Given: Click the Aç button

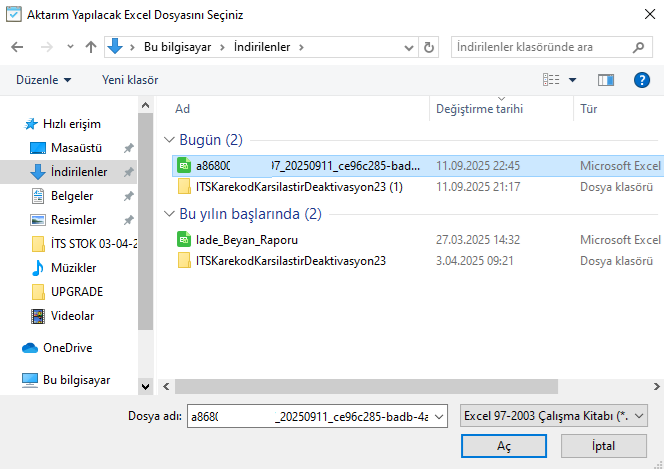Looking at the screenshot, I should coord(504,446).
